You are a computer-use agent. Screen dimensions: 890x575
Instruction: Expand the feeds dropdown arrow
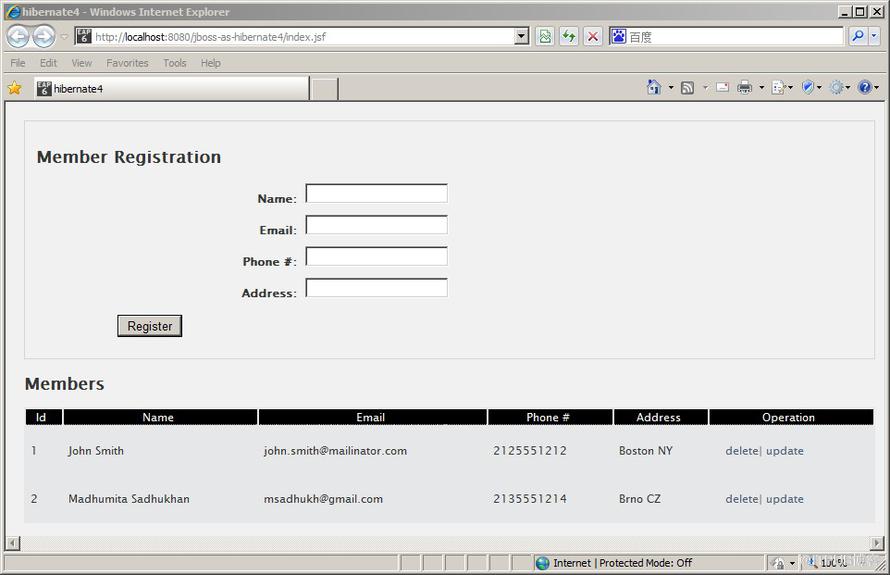pos(706,87)
